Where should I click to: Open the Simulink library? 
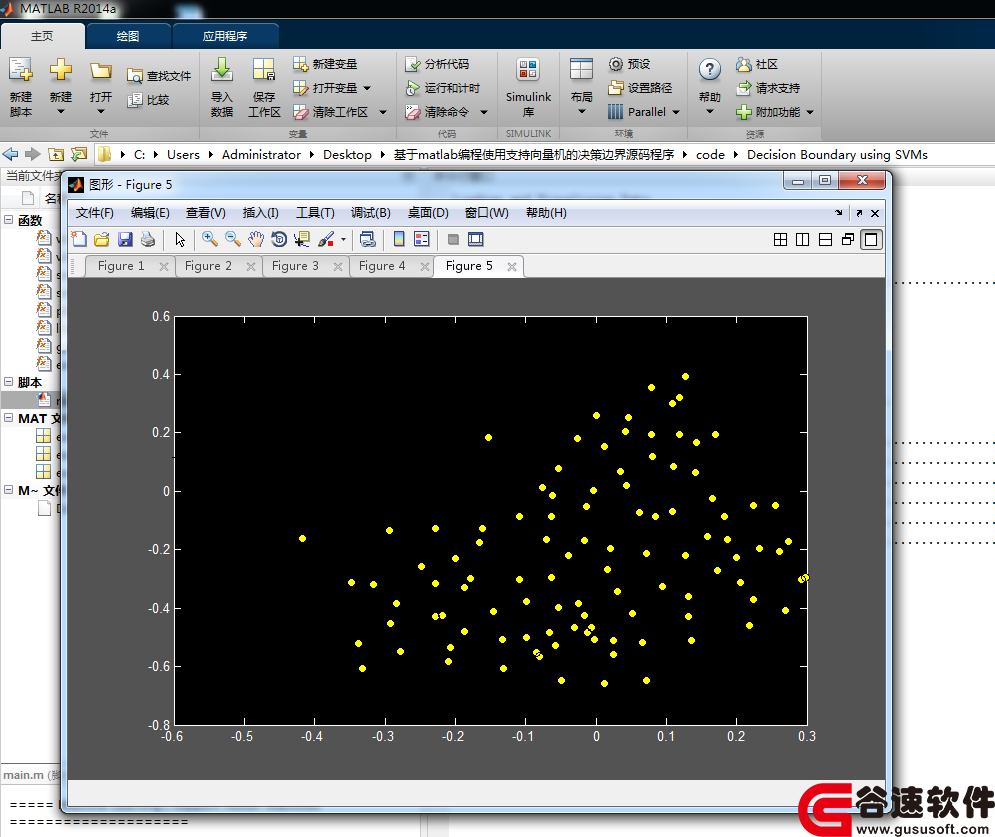(528, 87)
